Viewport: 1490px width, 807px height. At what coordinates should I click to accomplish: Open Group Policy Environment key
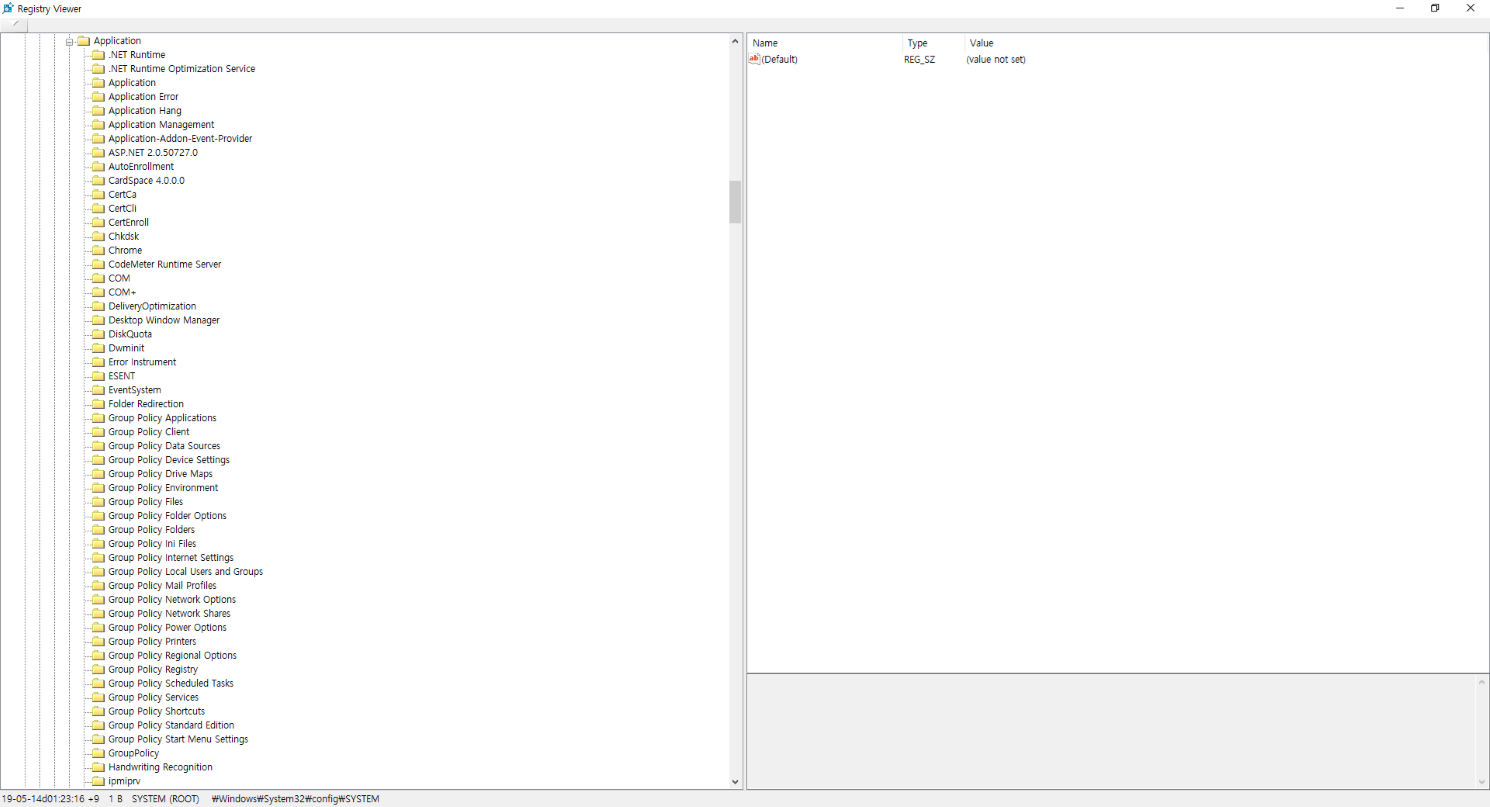(163, 489)
